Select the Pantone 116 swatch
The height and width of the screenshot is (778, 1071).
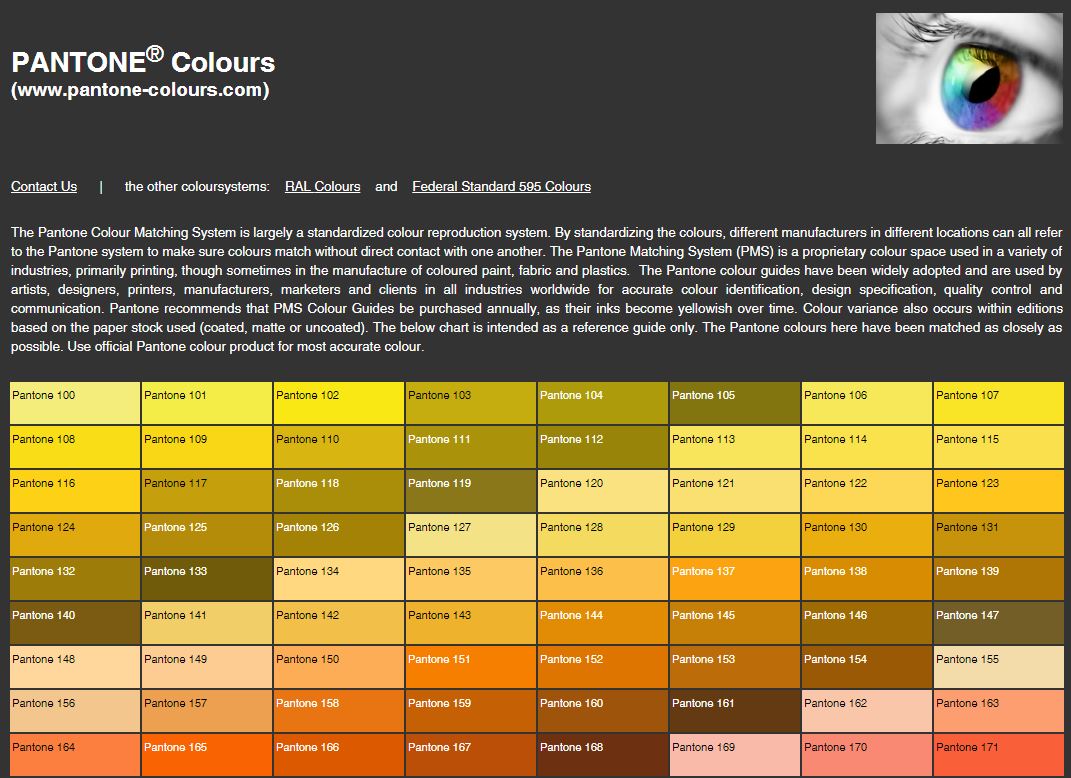(75, 491)
